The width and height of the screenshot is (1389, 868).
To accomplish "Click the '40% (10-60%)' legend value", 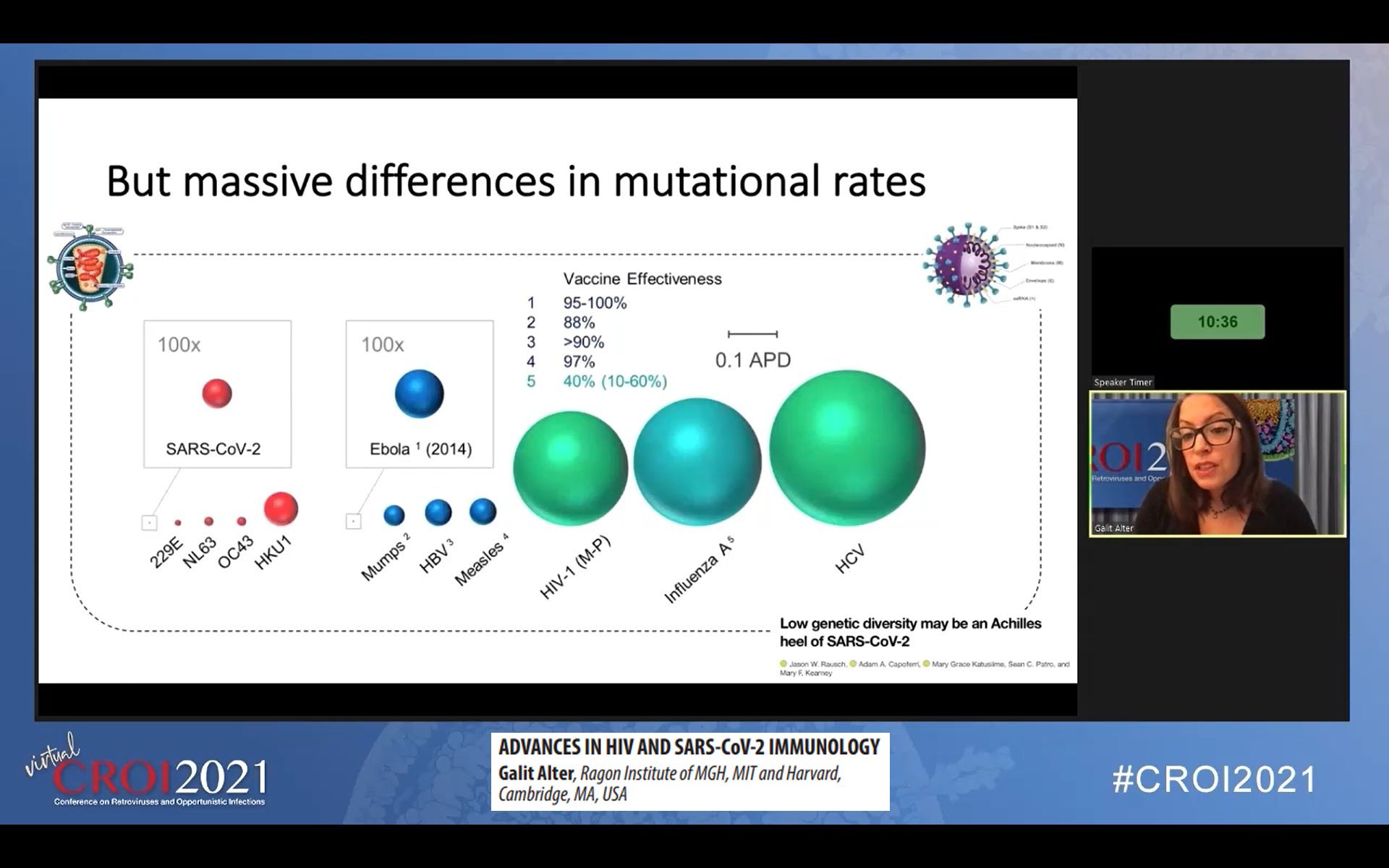I will 615,381.
